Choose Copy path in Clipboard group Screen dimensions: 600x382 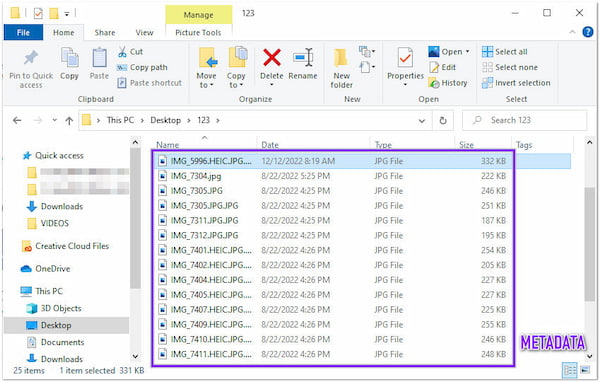point(142,67)
